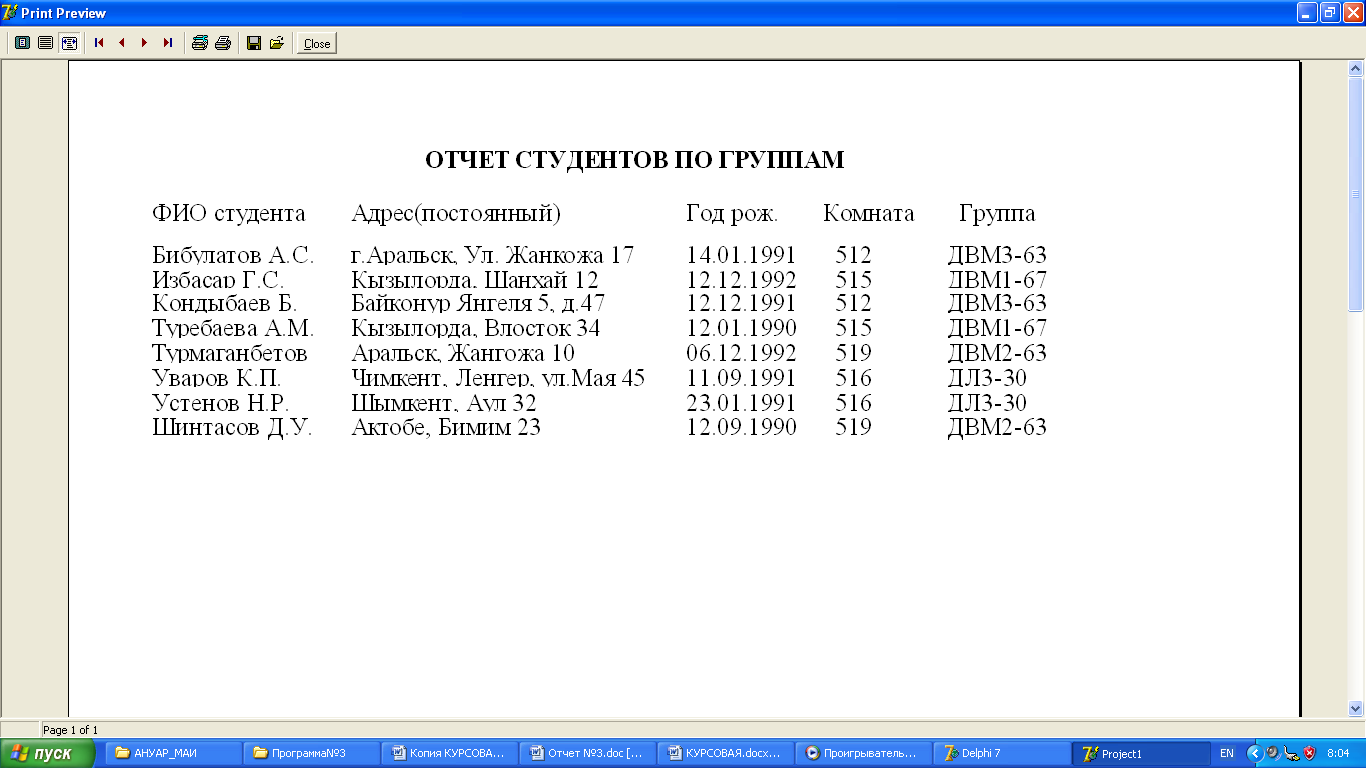Click group ДВМ2-63 in Шинтасов's row
The width and height of the screenshot is (1366, 768).
pyautogui.click(x=997, y=428)
